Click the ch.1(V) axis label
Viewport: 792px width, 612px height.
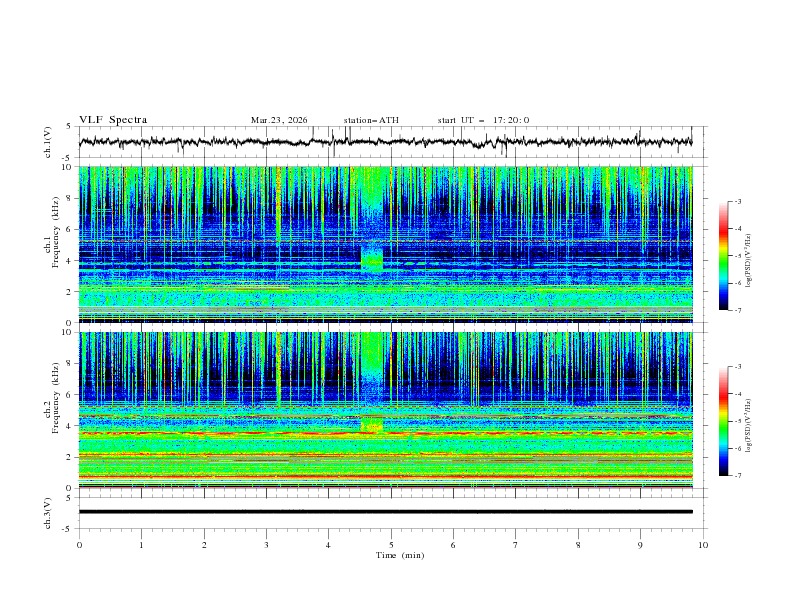coord(47,142)
